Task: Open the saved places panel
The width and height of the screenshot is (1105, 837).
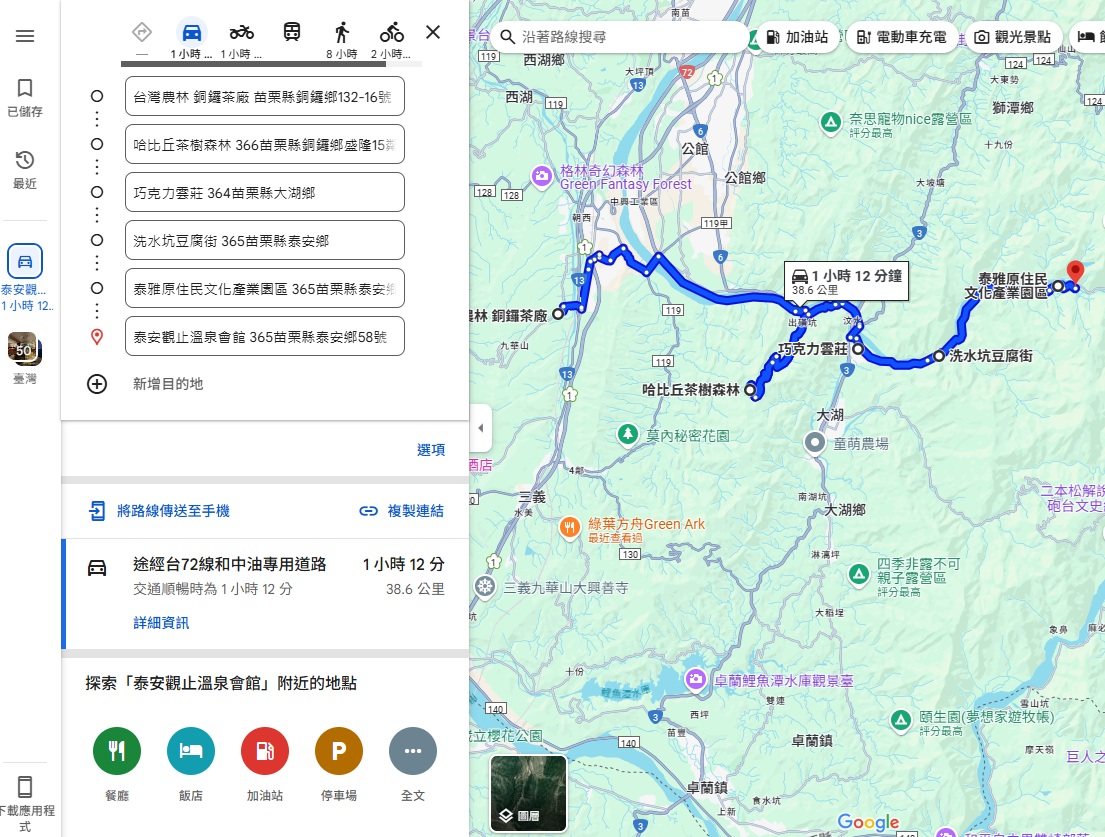Action: coord(25,97)
